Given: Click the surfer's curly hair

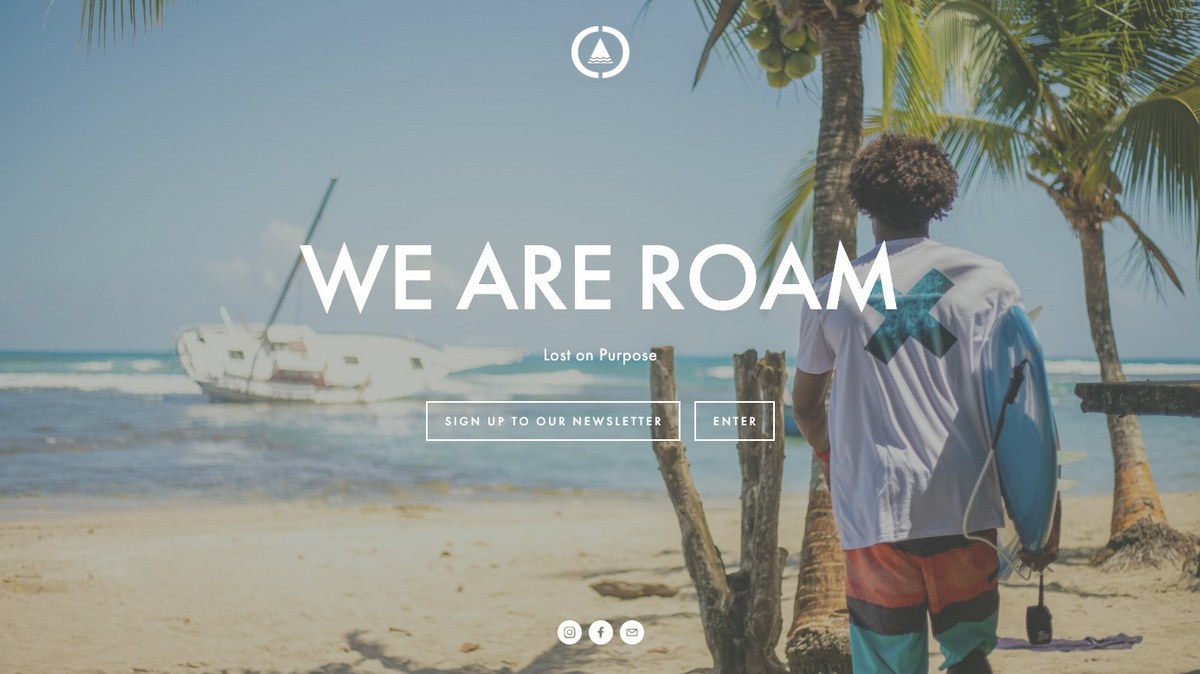Looking at the screenshot, I should [902, 180].
